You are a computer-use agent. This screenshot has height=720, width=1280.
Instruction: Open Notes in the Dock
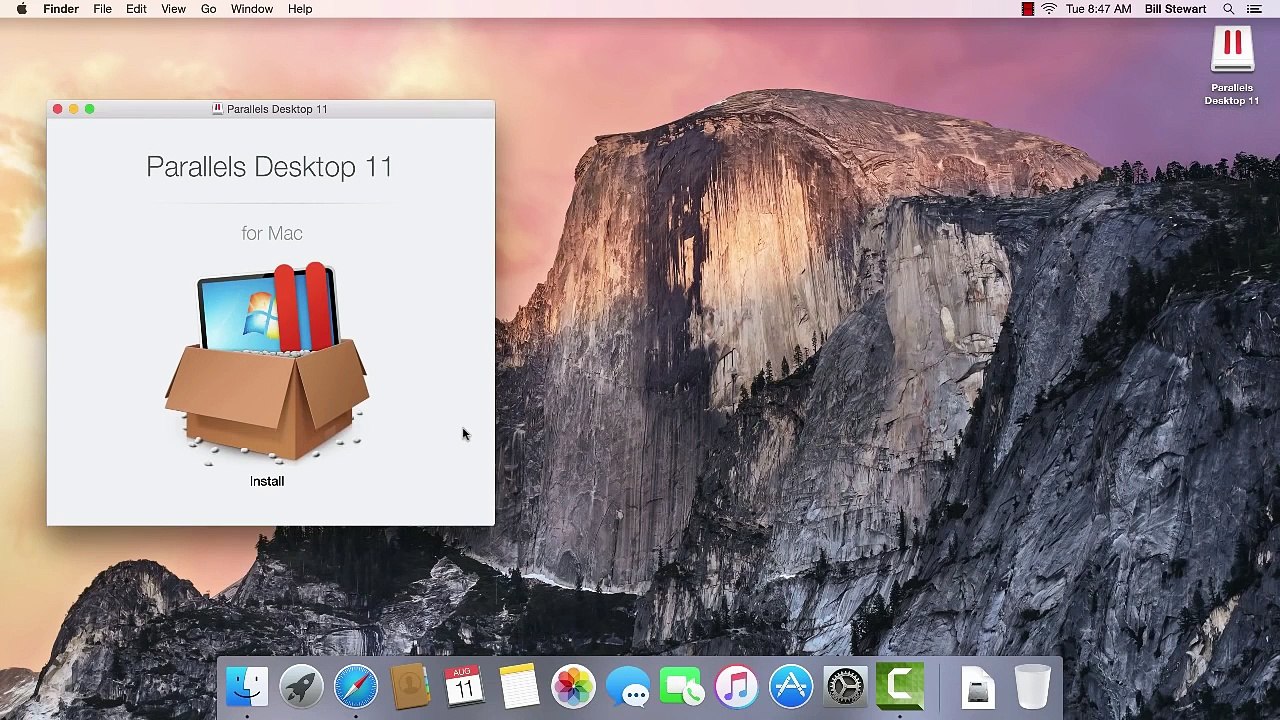pos(519,687)
